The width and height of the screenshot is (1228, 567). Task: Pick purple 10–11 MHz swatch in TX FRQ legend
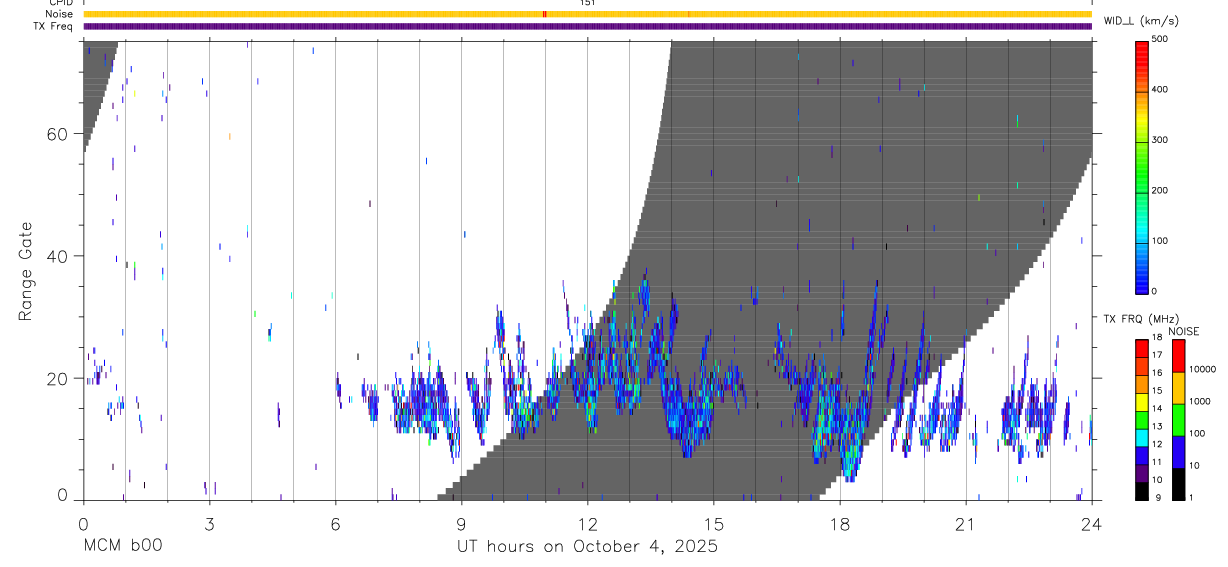(x=1141, y=471)
